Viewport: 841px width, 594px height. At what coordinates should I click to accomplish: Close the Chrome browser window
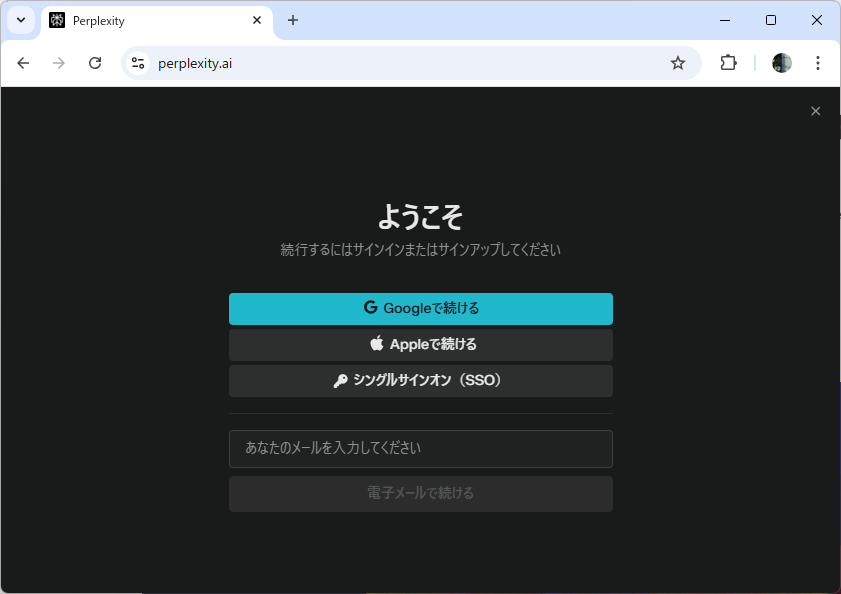tap(816, 20)
